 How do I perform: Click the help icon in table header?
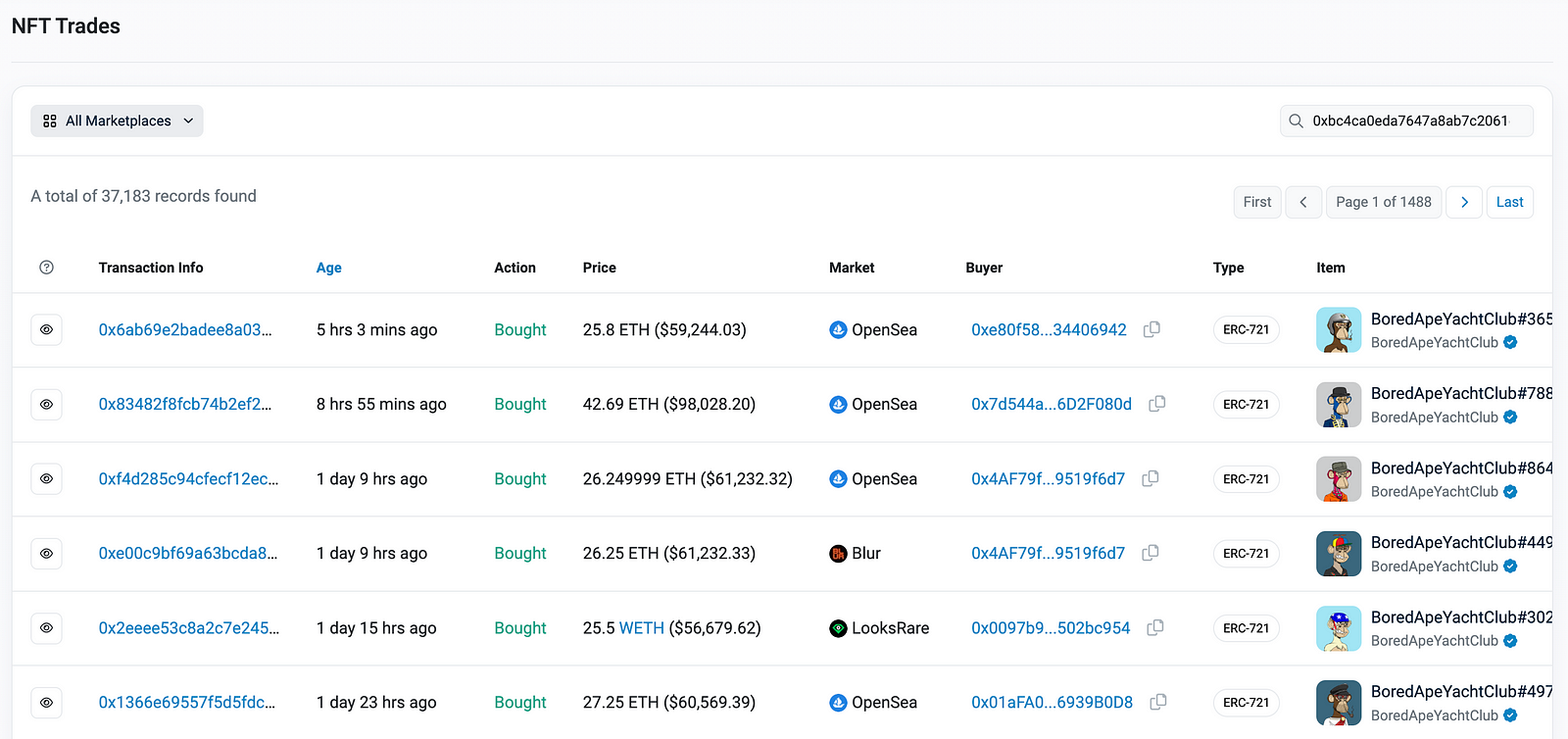(x=46, y=268)
